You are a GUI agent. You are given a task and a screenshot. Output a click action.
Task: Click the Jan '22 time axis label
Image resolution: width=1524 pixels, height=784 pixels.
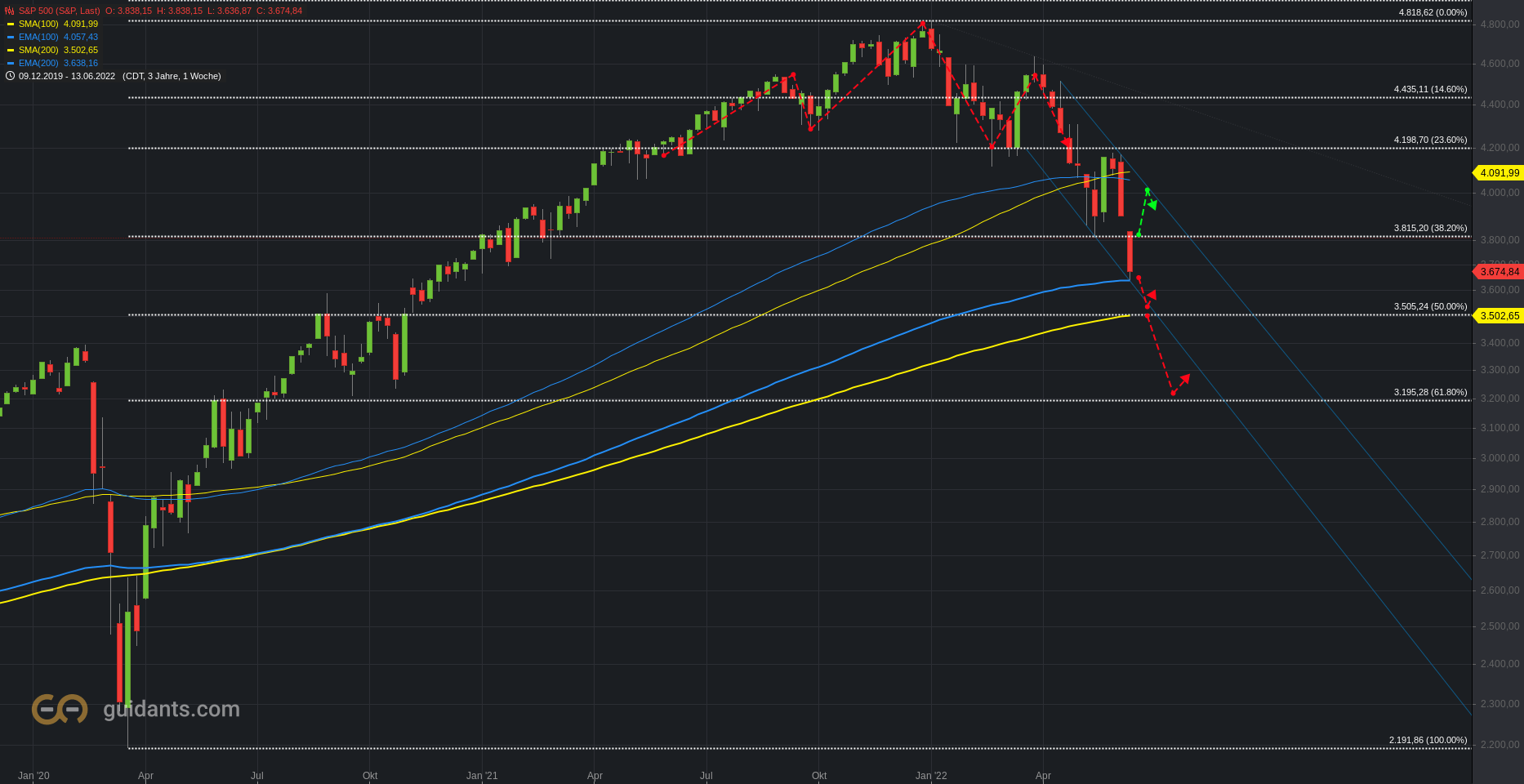click(931, 776)
